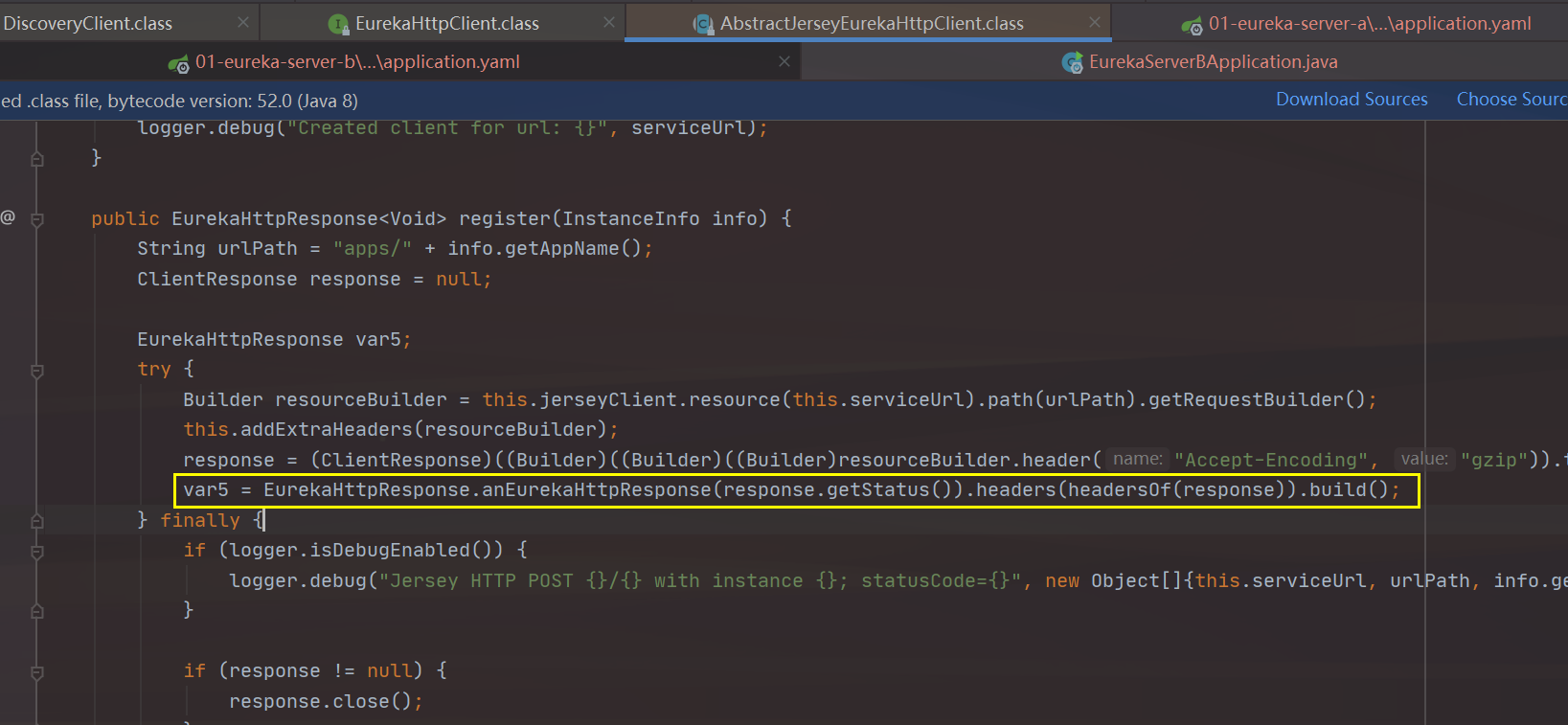Click the value: parameter hint

pos(1424,459)
